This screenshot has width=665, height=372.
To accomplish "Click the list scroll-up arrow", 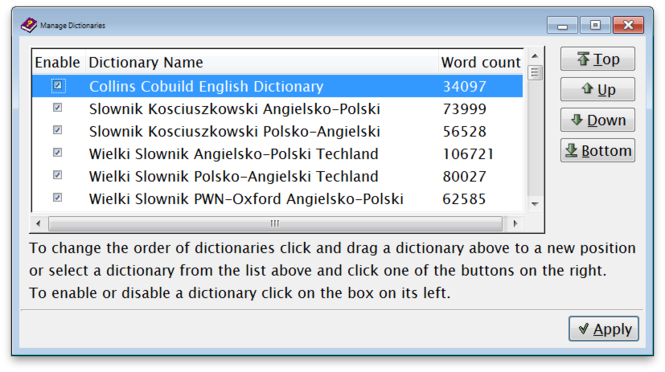I will coord(535,56).
